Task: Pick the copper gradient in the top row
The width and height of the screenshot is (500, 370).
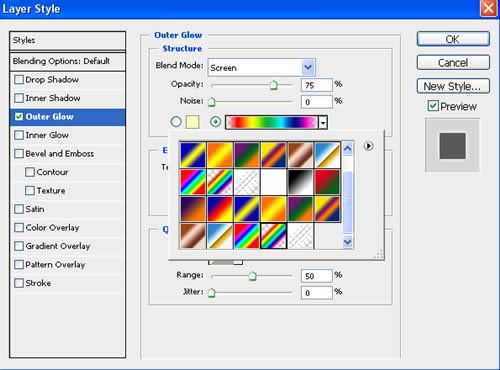Action: [x=300, y=155]
